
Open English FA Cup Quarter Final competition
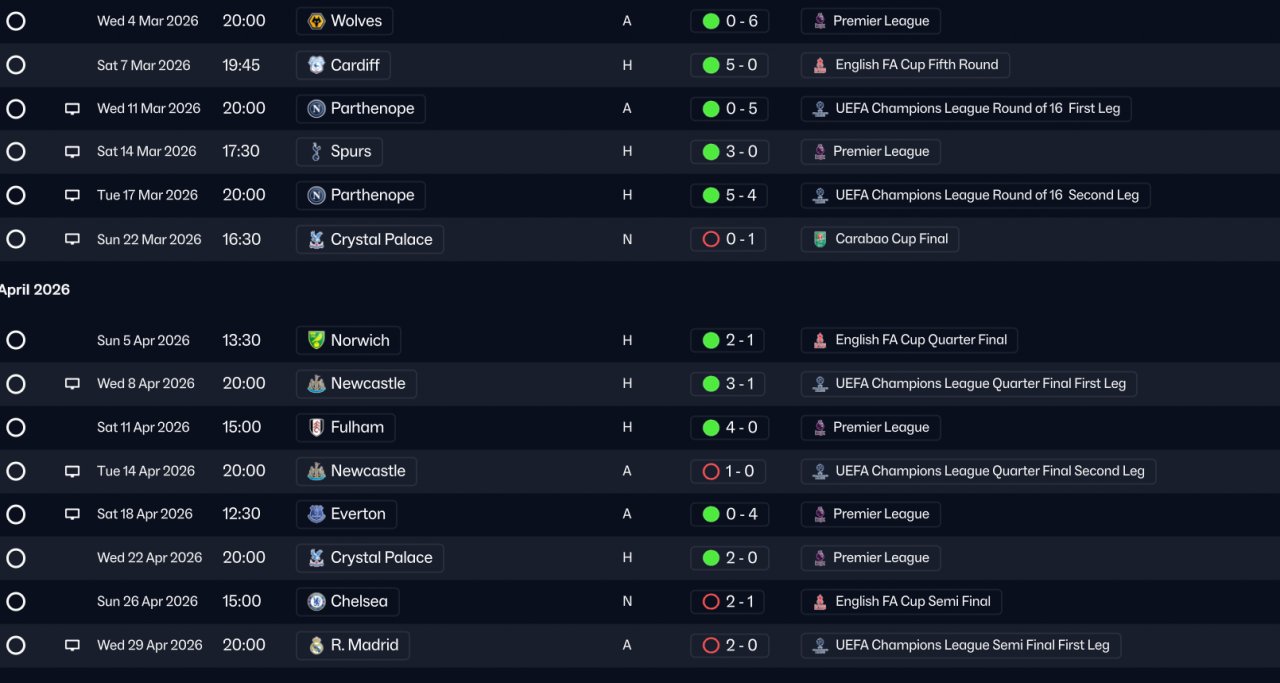tap(910, 340)
